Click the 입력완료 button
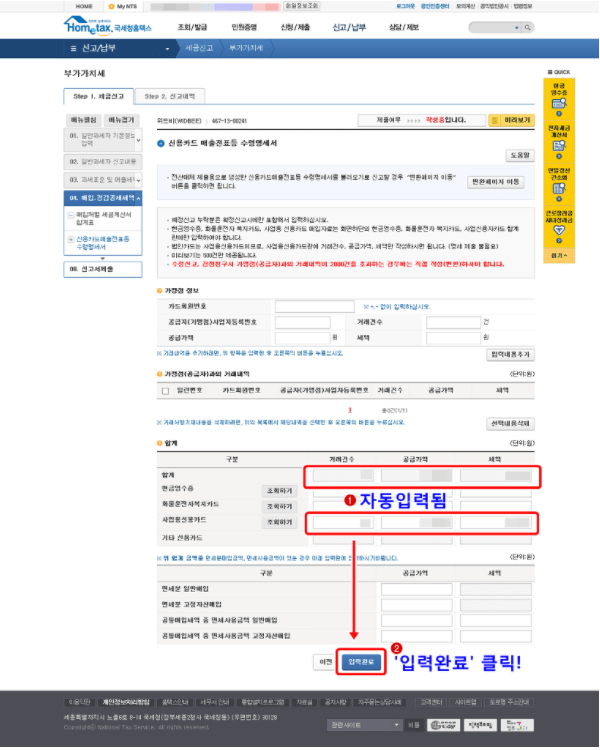The image size is (600, 750). point(361,662)
